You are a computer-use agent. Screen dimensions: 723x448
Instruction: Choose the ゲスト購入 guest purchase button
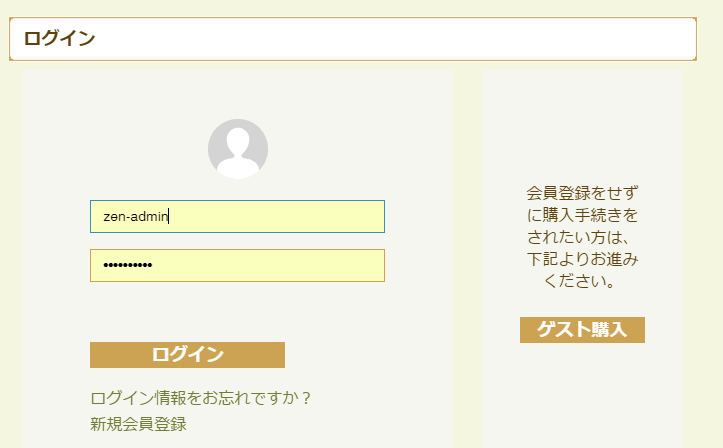(582, 330)
